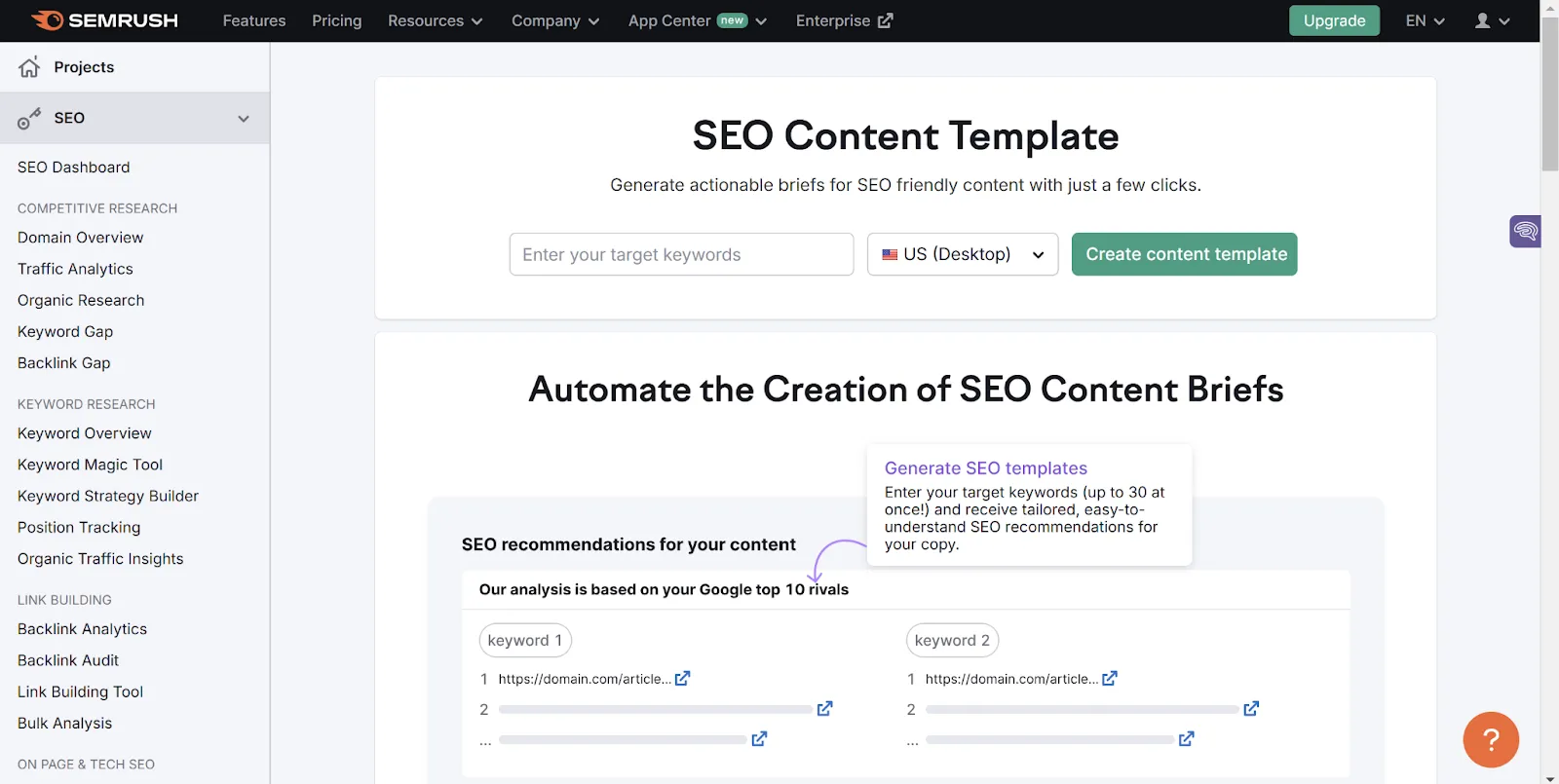Open the orange help question mark button
The height and width of the screenshot is (784, 1559).
coord(1491,740)
